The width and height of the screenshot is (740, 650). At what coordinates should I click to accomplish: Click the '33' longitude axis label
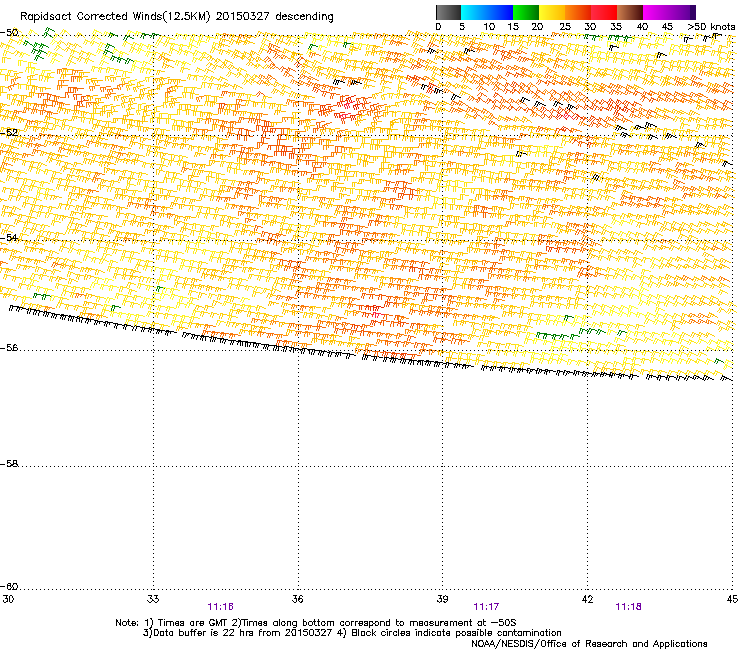[x=153, y=599]
